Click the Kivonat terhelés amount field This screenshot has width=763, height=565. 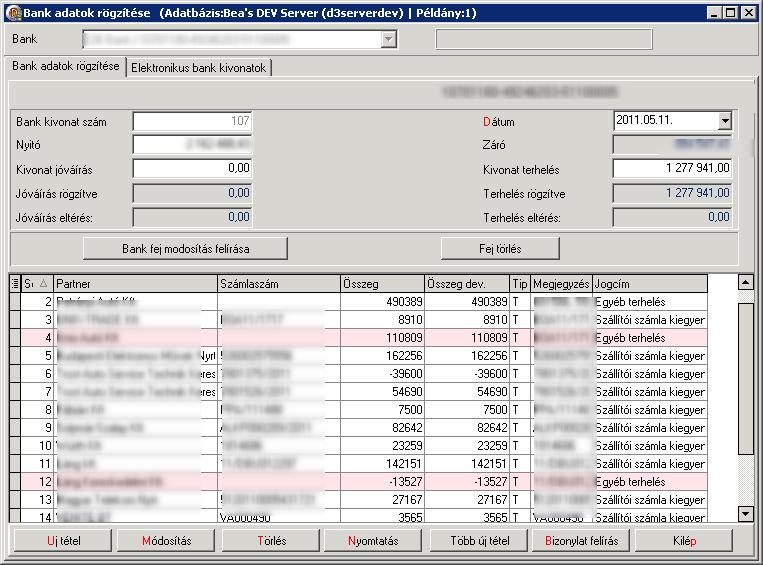[672, 168]
